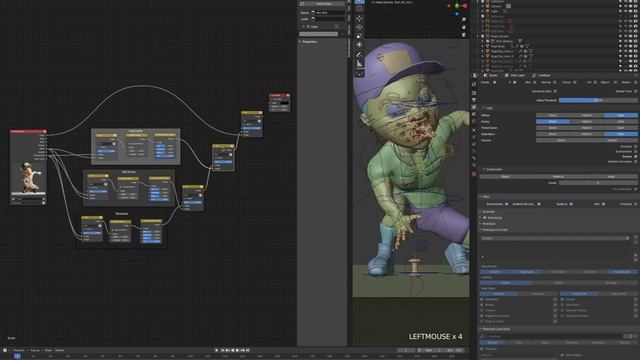640x360 pixels.
Task: Select the Annotate pencil tool
Action: (359, 54)
